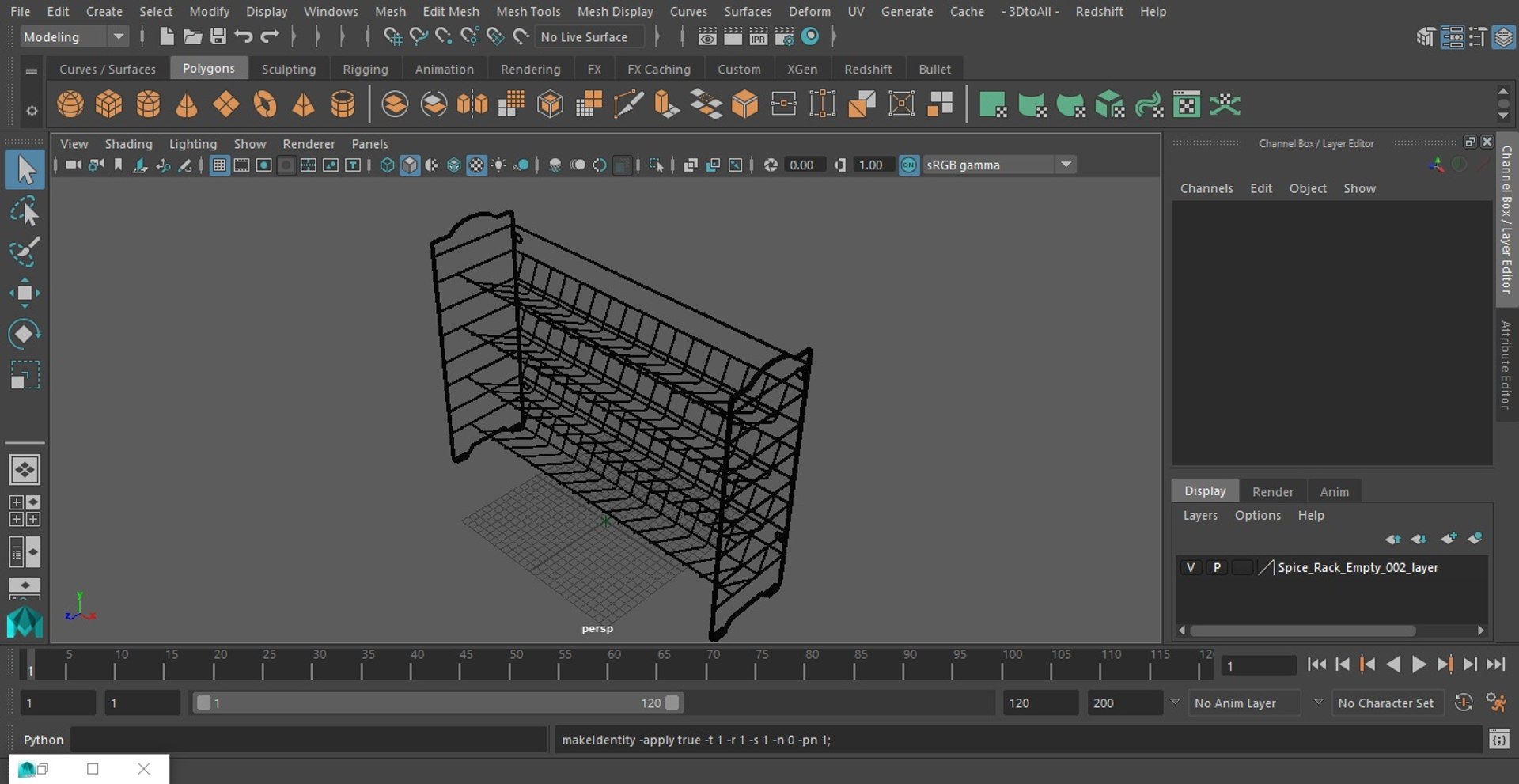Open the Script Editor icon
Viewport: 1519px width, 784px height.
(x=1498, y=740)
